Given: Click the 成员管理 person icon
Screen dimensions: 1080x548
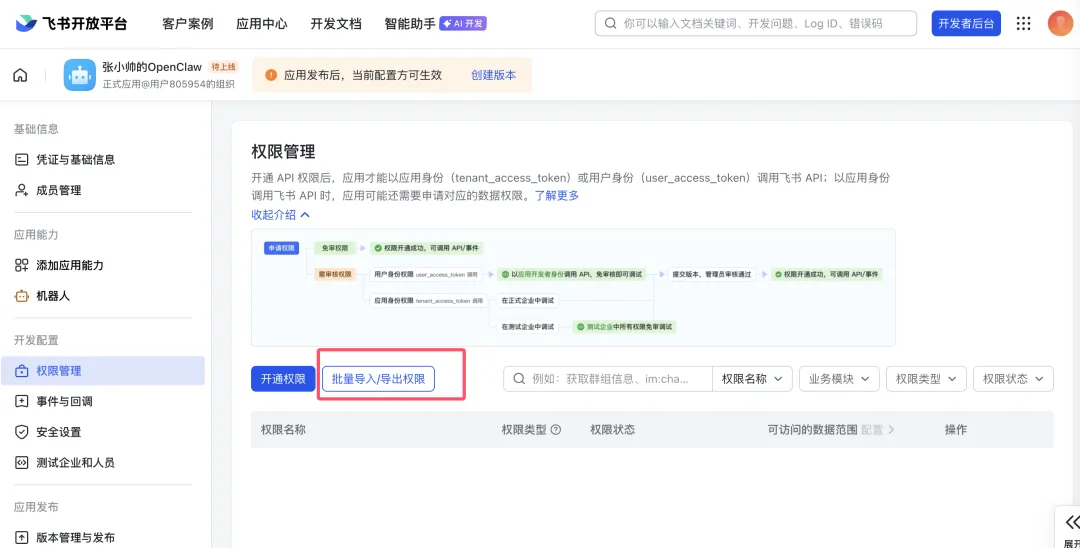Looking at the screenshot, I should pos(21,190).
